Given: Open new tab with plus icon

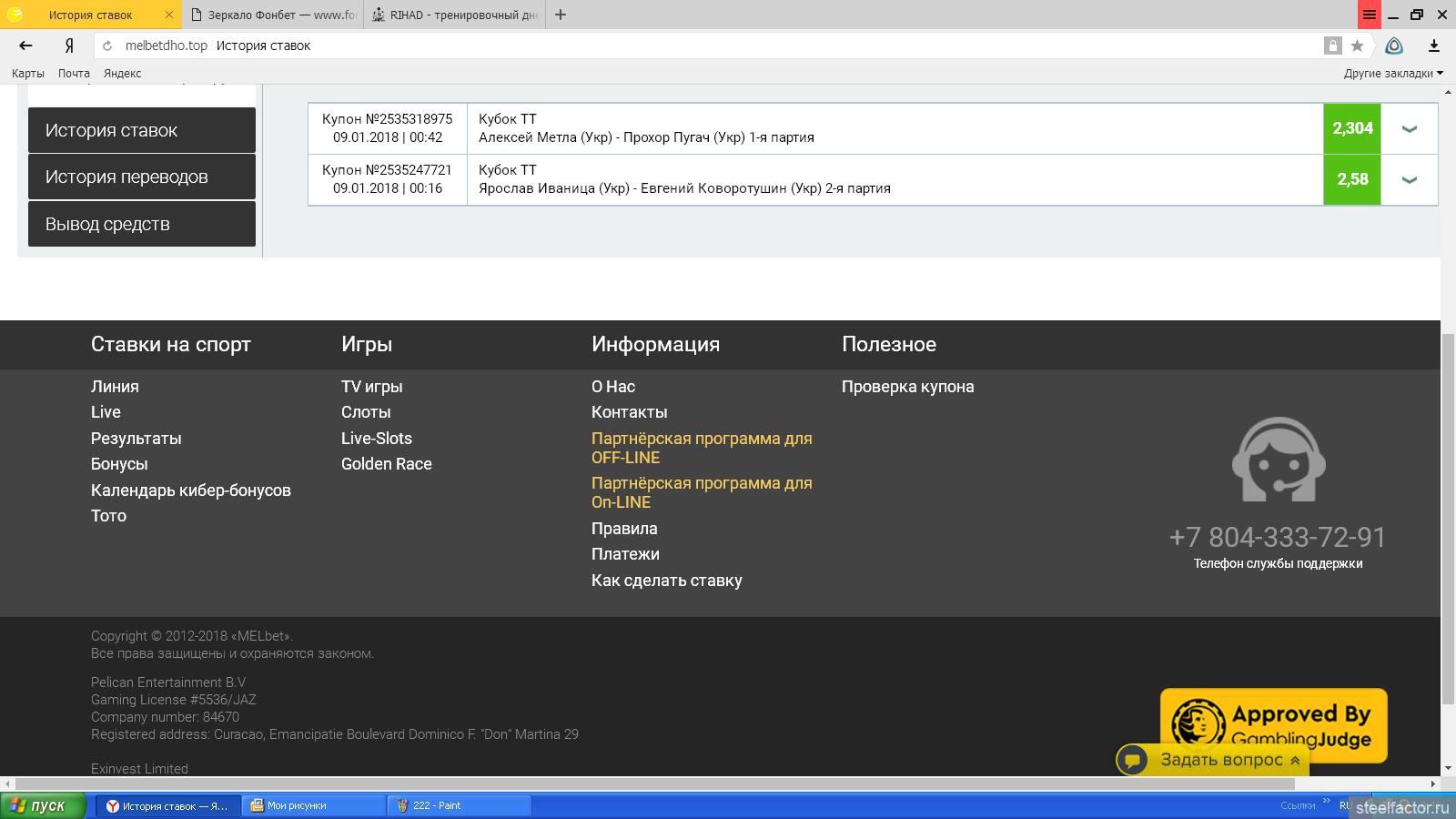Looking at the screenshot, I should (x=561, y=15).
